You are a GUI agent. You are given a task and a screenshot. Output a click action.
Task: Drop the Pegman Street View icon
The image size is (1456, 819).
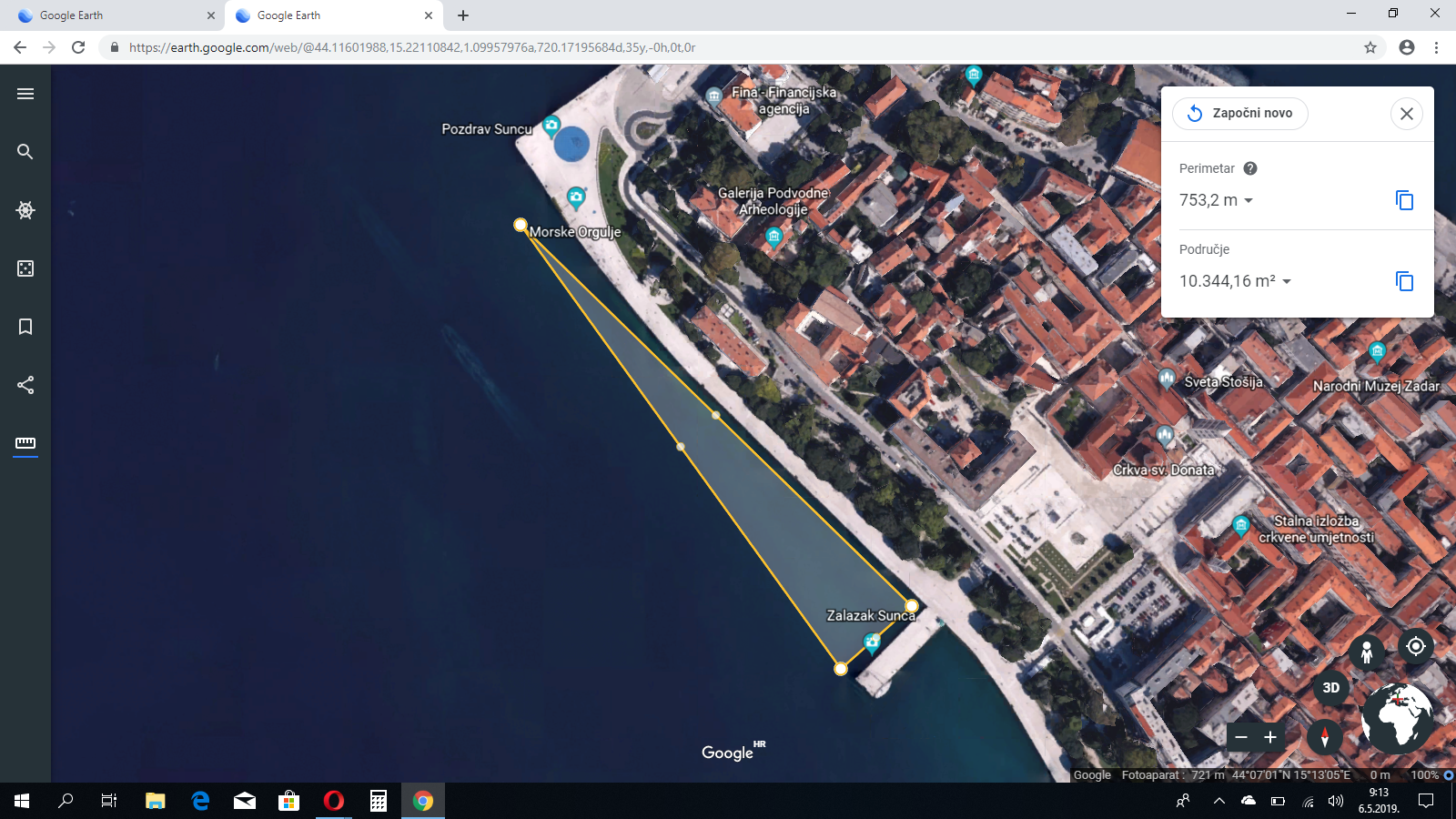tap(1366, 652)
